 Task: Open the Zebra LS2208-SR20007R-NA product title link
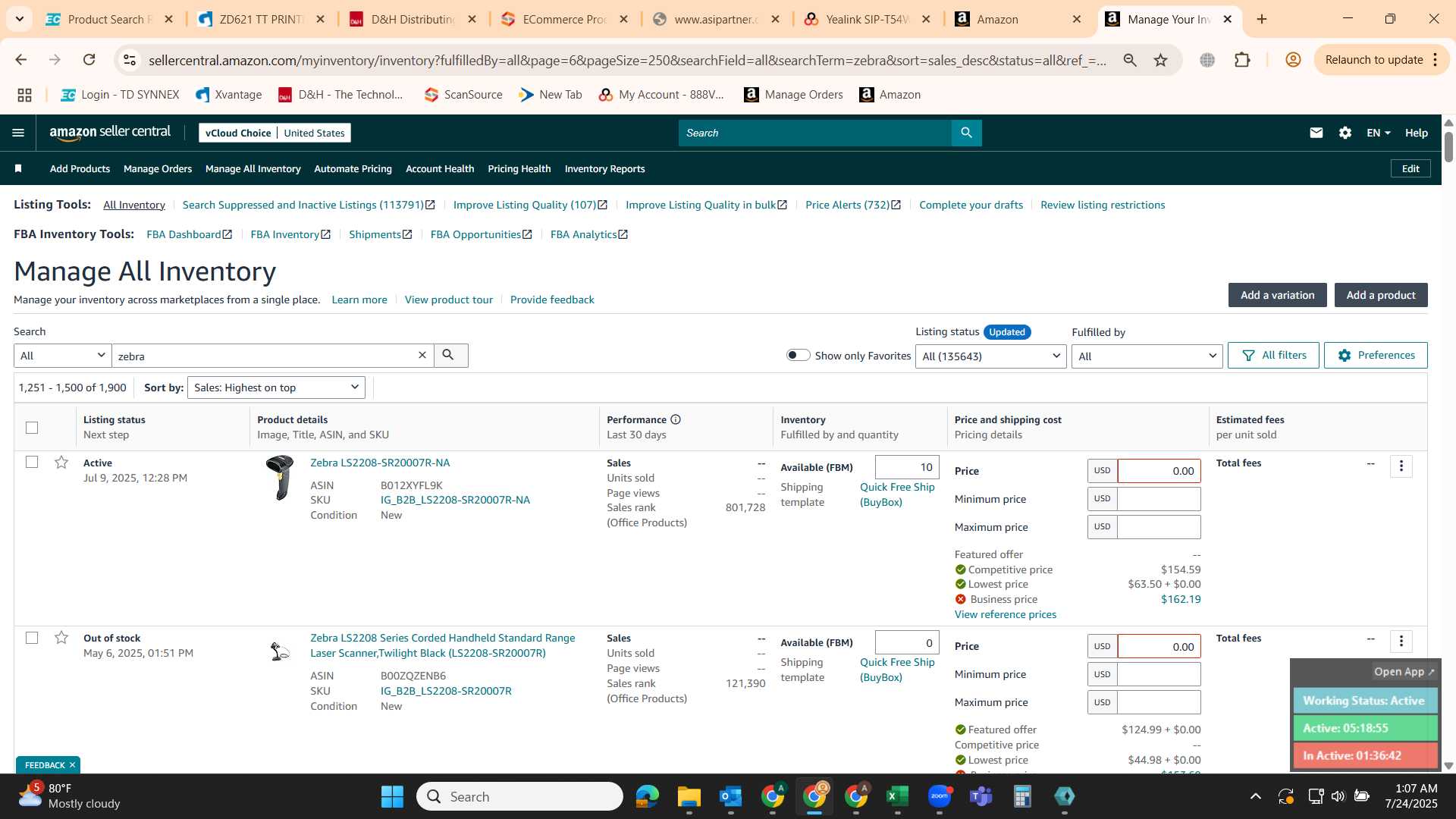tap(380, 463)
